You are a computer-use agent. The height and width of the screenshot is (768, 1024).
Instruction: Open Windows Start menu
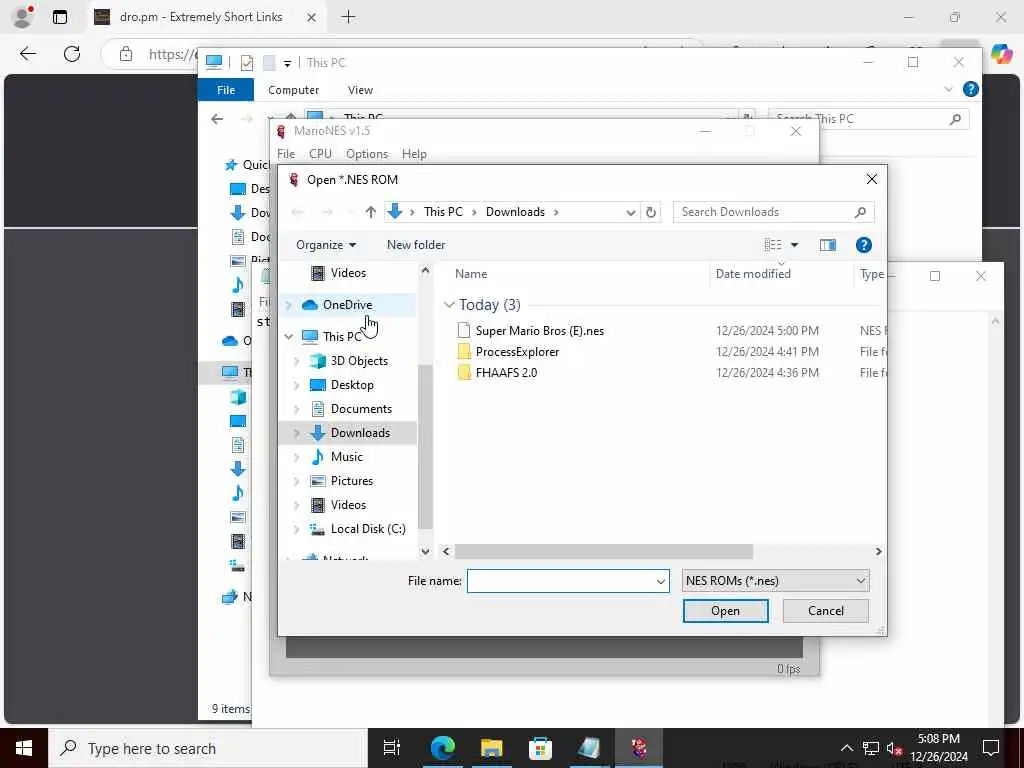click(x=24, y=748)
